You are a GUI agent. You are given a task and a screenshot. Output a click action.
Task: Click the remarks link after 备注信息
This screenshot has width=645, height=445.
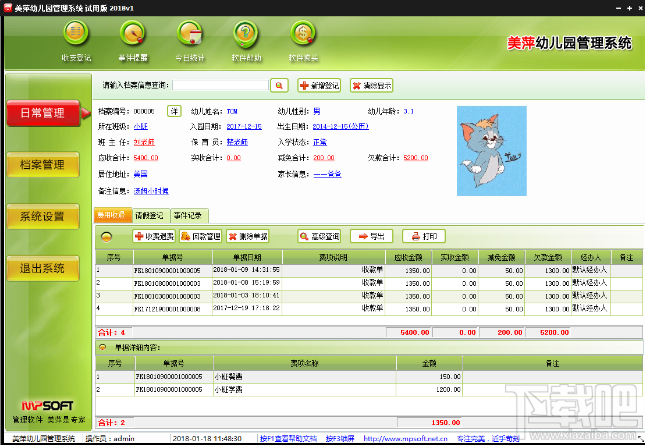(151, 191)
